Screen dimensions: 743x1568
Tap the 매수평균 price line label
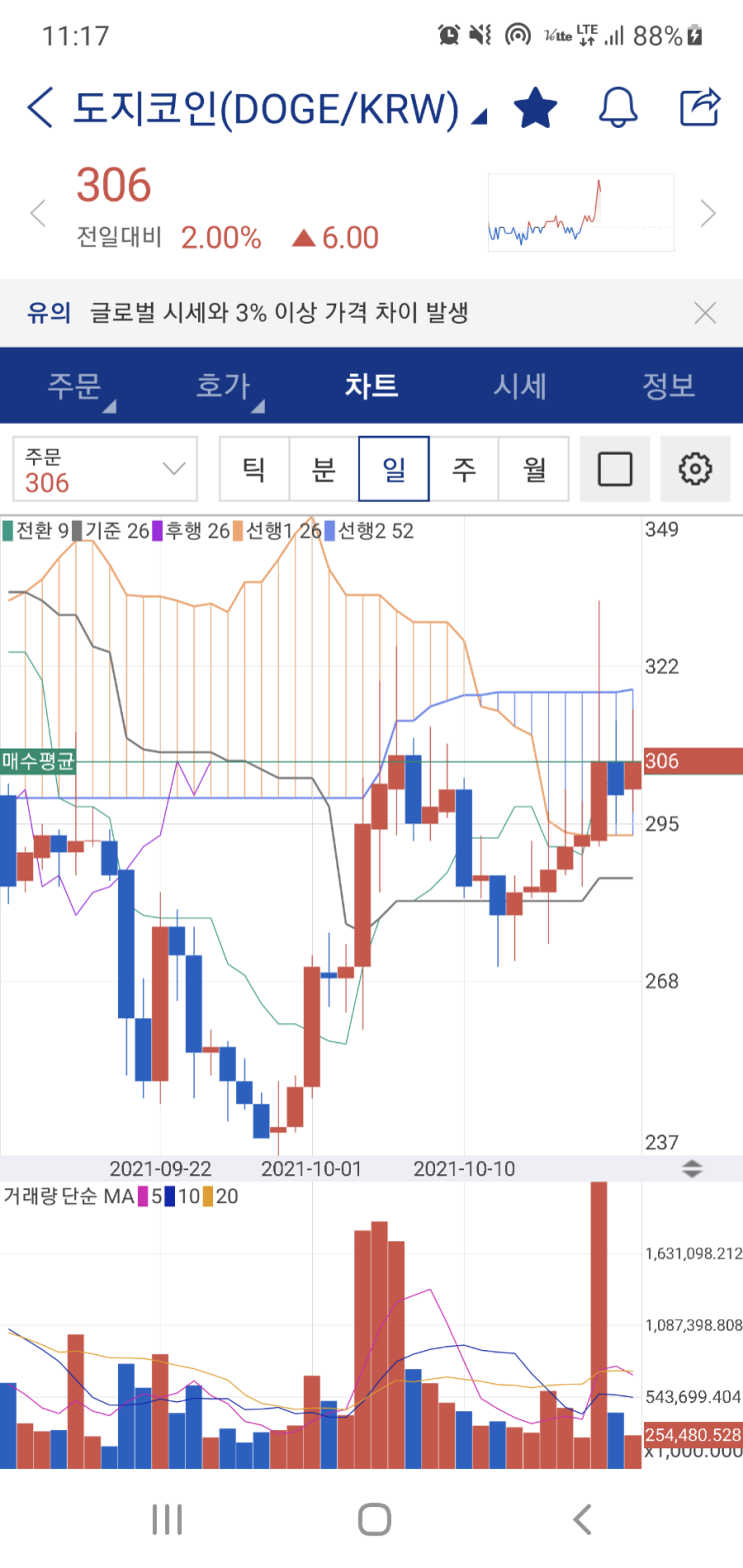38,762
